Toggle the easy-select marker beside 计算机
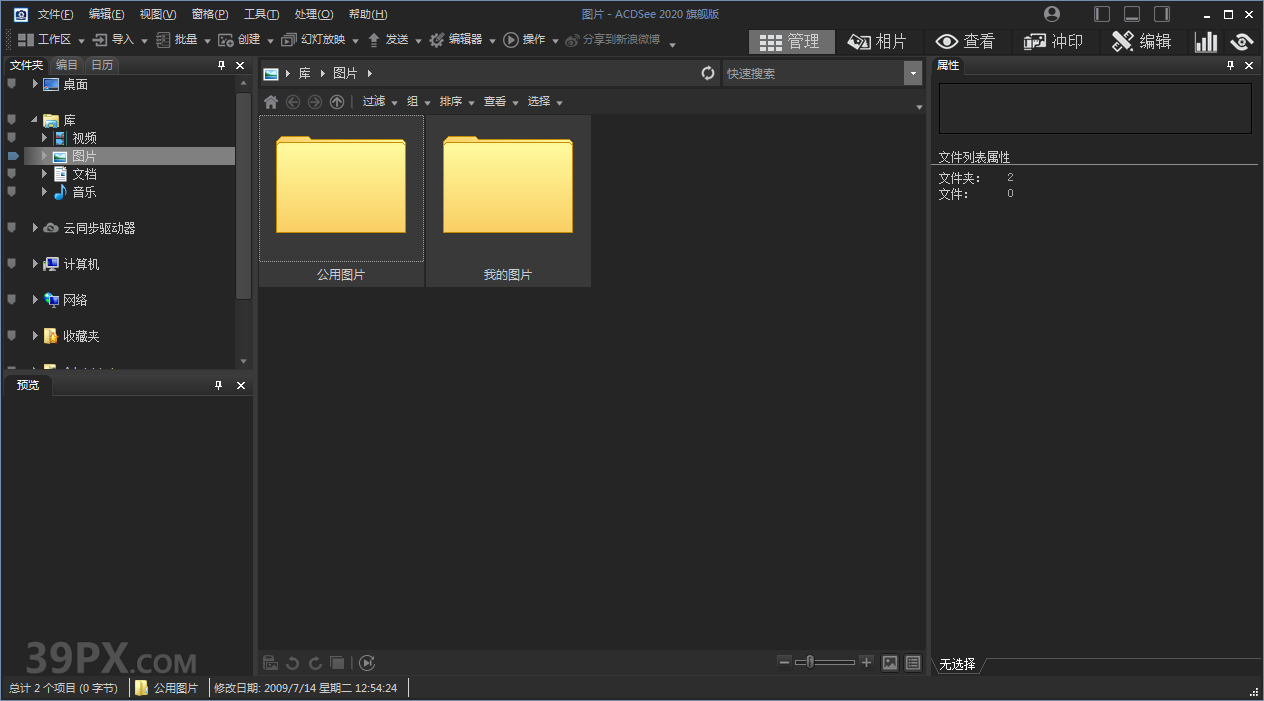The image size is (1264, 701). coord(12,264)
